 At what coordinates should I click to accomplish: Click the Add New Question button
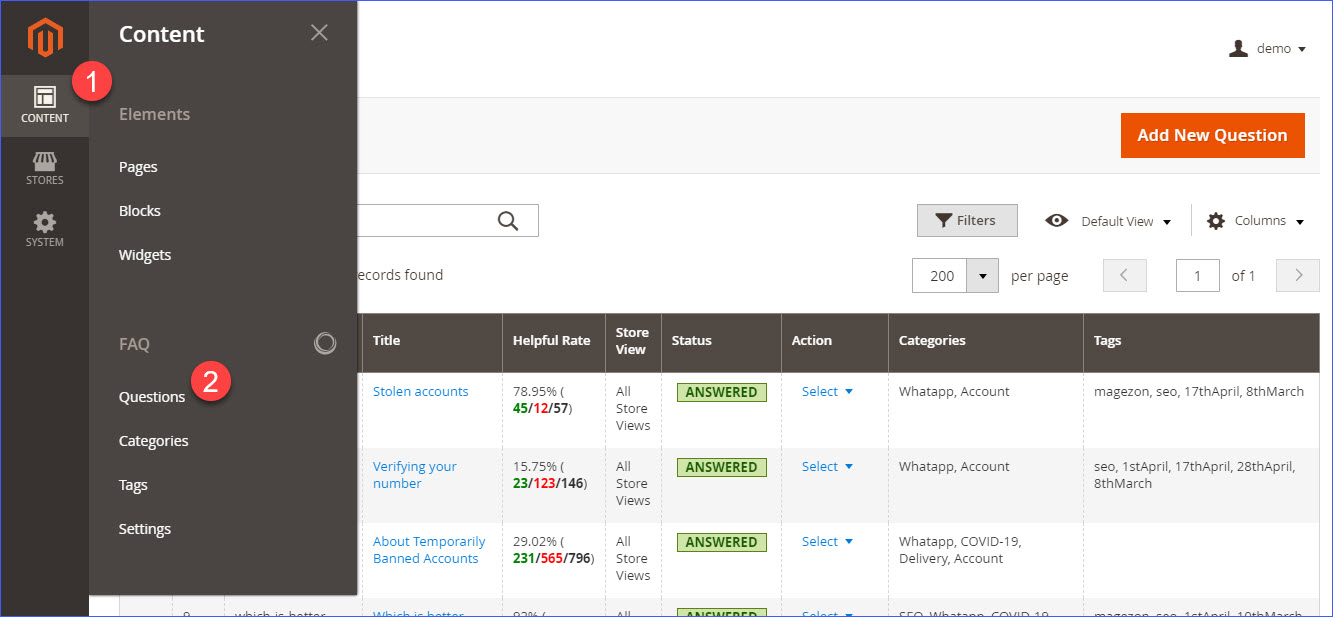click(1212, 135)
